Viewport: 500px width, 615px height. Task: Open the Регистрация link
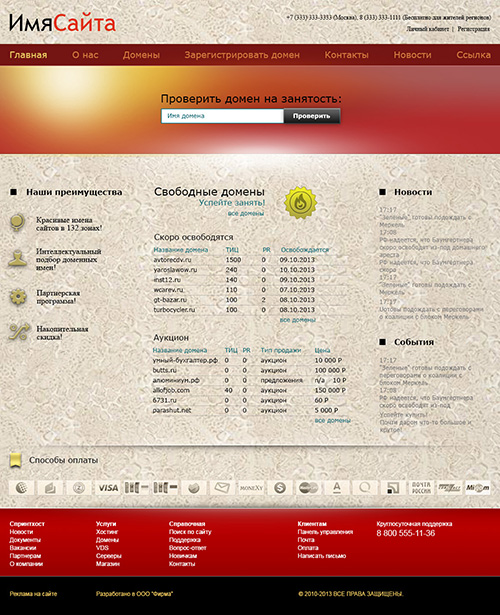[474, 29]
